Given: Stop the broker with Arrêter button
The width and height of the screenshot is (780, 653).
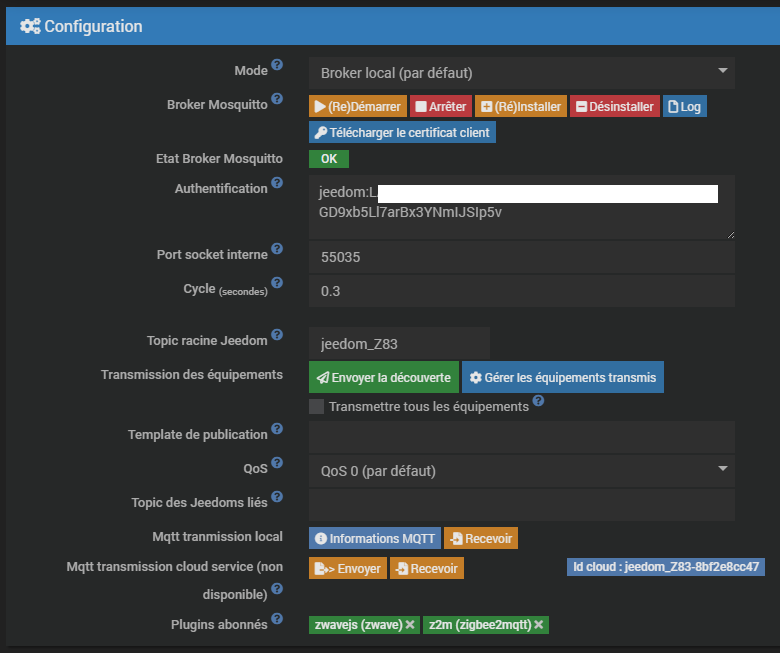Looking at the screenshot, I should click(440, 106).
